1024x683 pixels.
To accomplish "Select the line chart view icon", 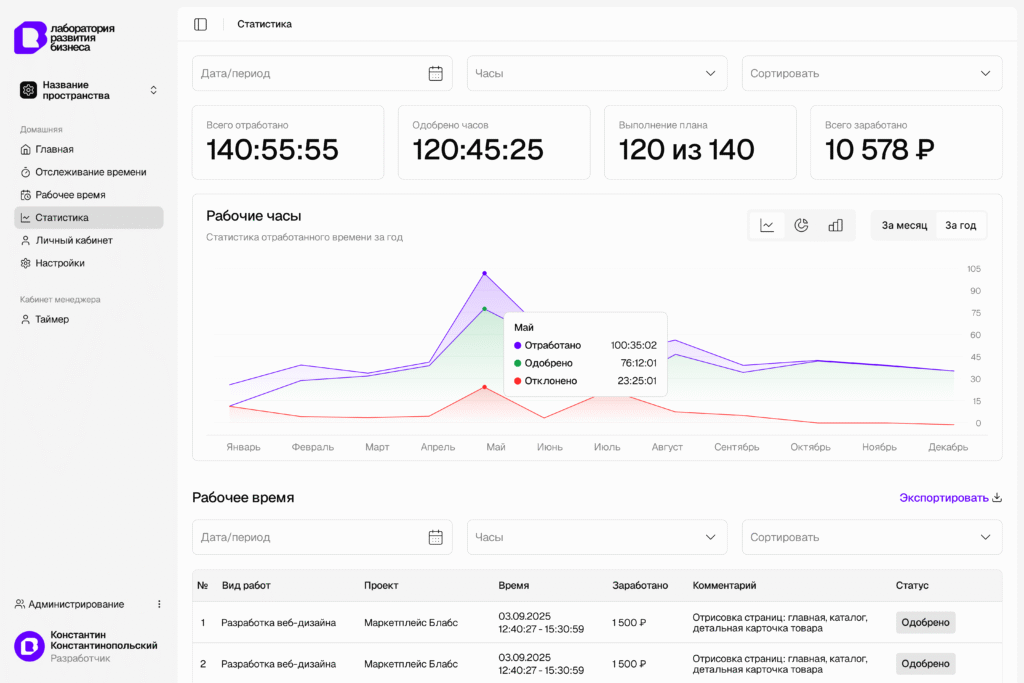I will pos(767,225).
